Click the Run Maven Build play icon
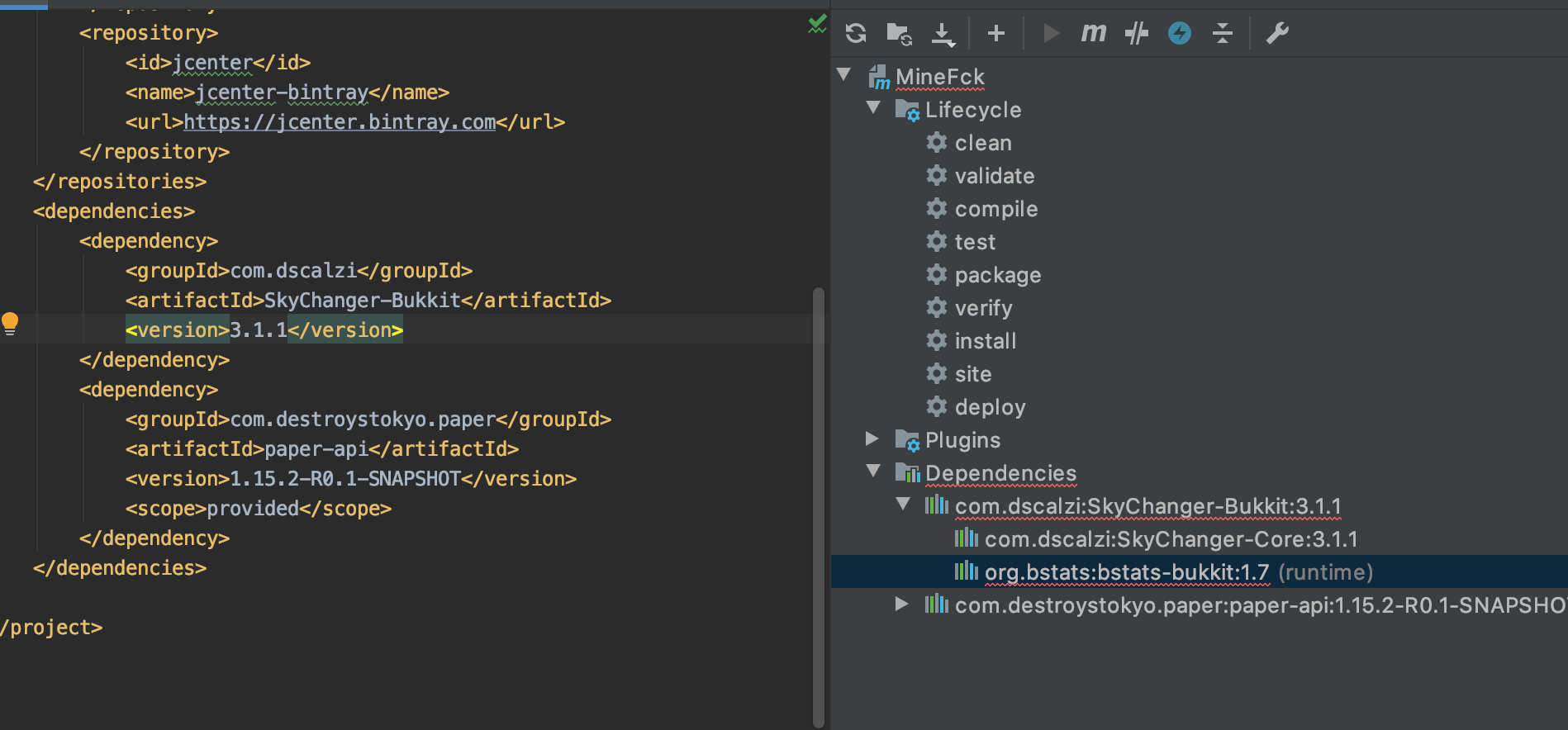The width and height of the screenshot is (1568, 730). pos(1051,33)
